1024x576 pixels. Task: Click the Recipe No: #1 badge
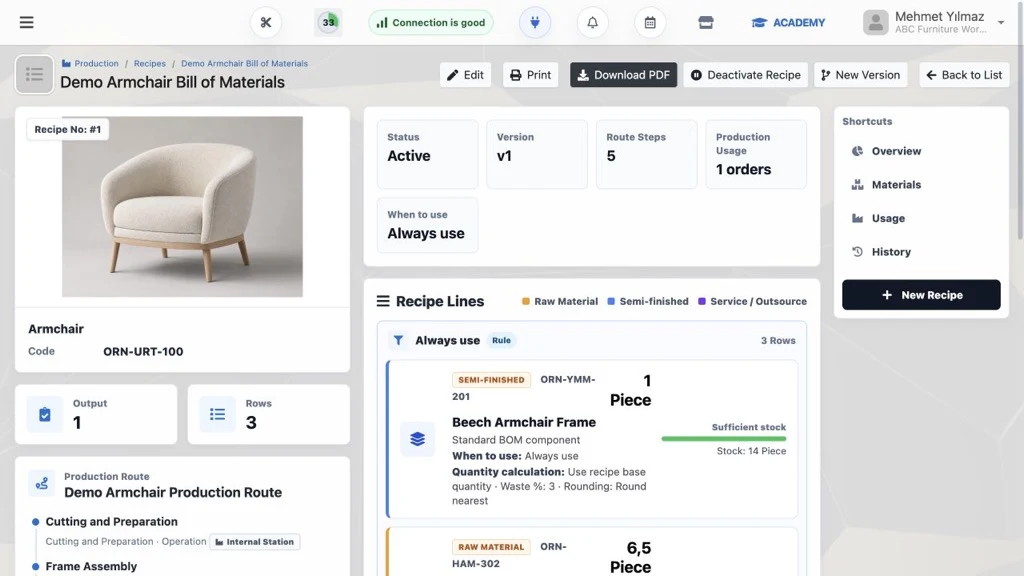point(68,129)
